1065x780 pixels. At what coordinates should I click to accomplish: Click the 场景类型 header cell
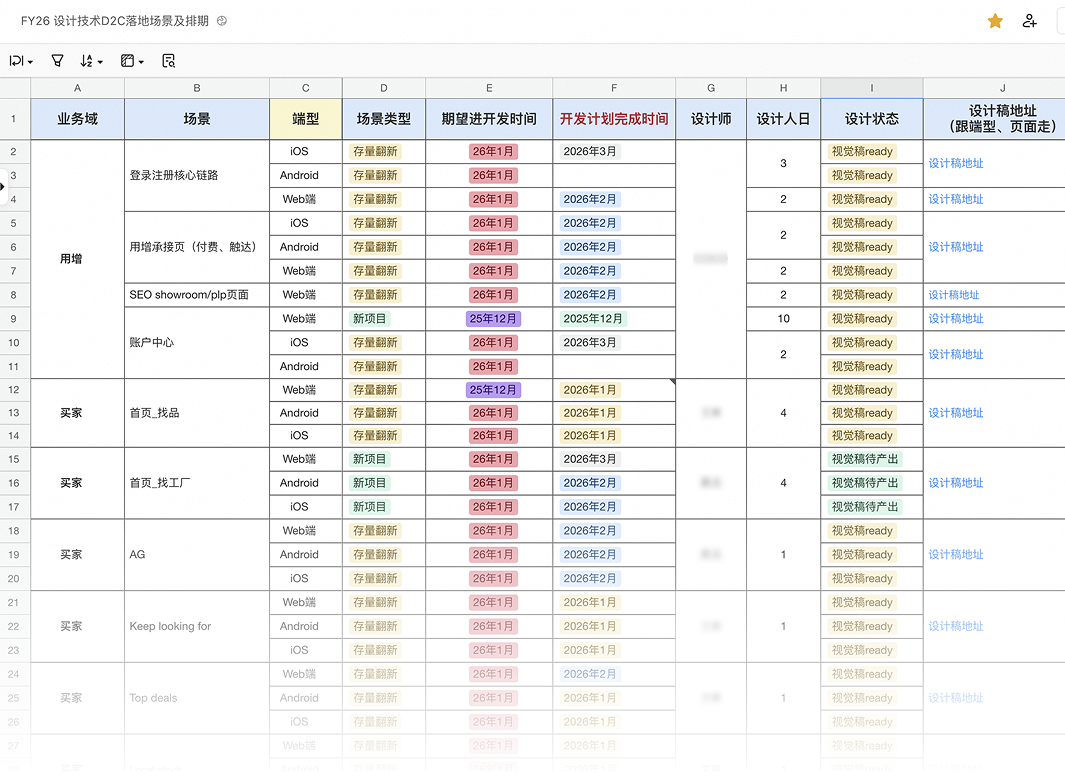(384, 119)
